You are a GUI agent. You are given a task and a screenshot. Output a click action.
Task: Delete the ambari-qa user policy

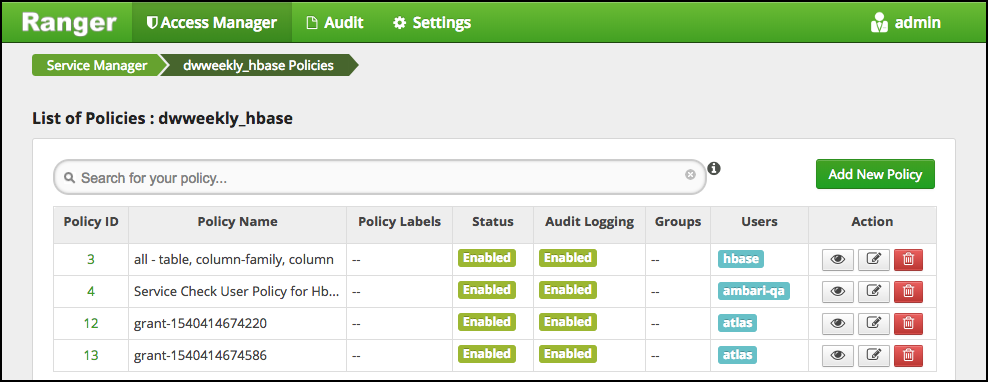click(x=908, y=291)
